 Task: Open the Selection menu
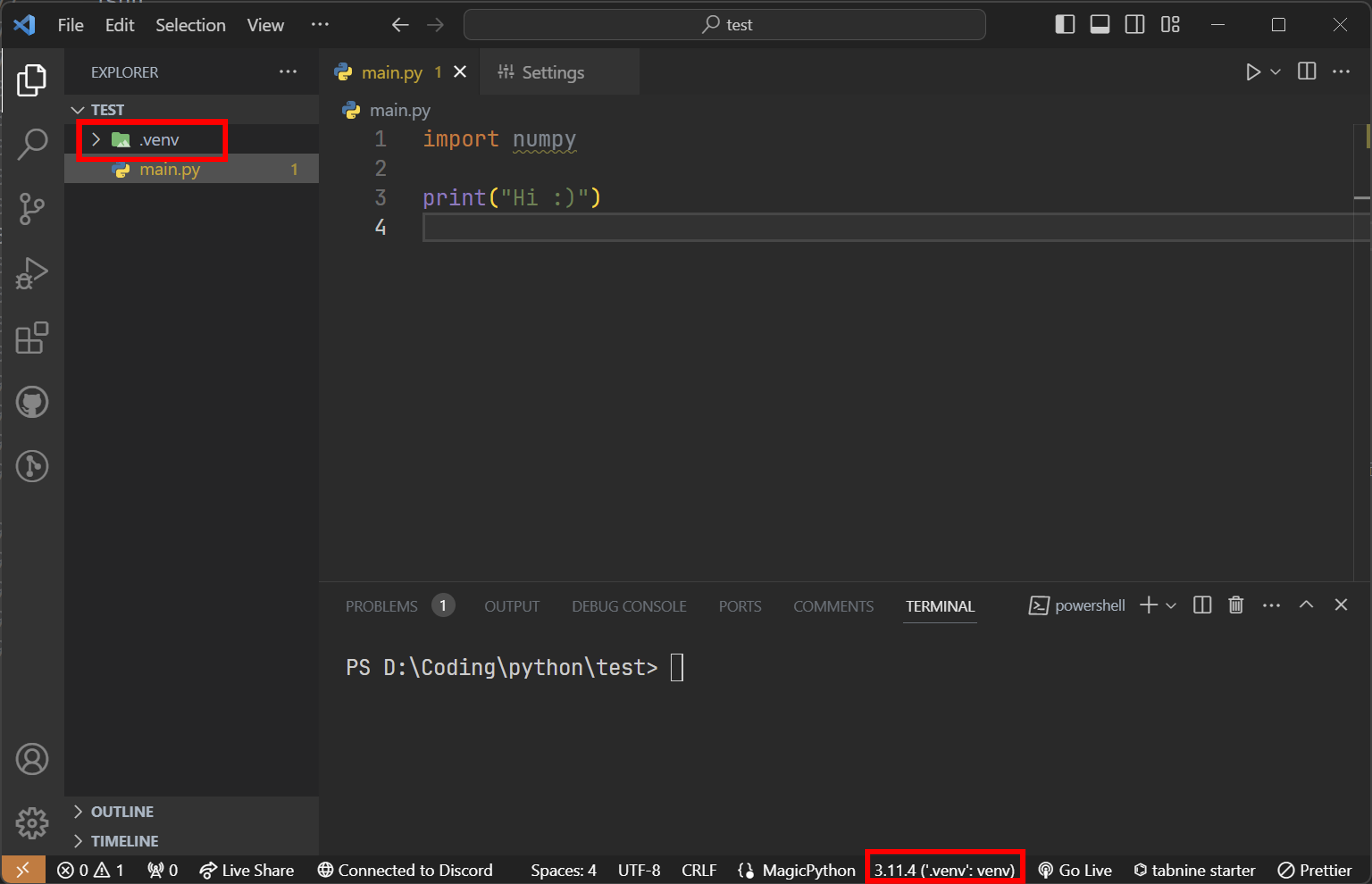point(190,25)
